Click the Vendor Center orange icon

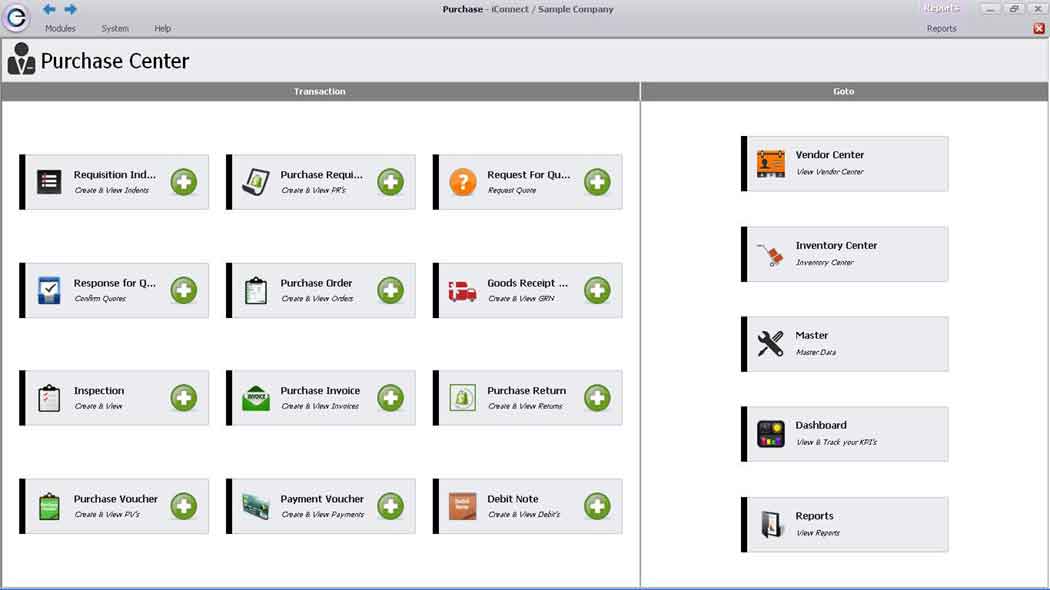(770, 163)
